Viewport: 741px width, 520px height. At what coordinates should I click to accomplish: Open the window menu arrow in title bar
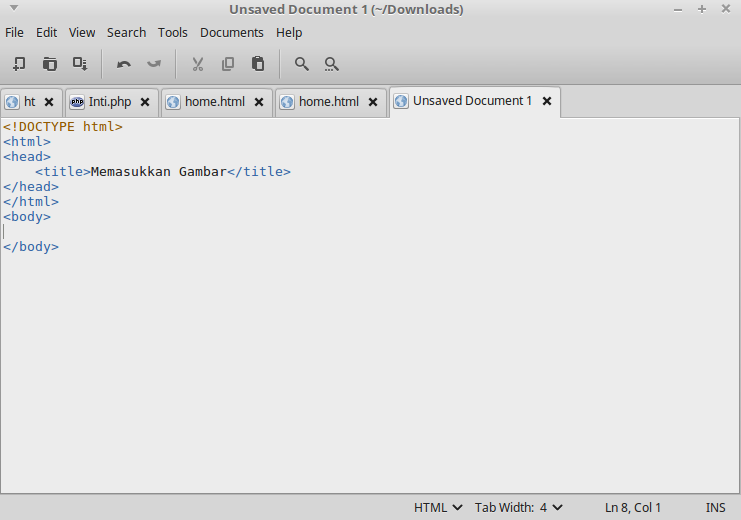tap(14, 8)
